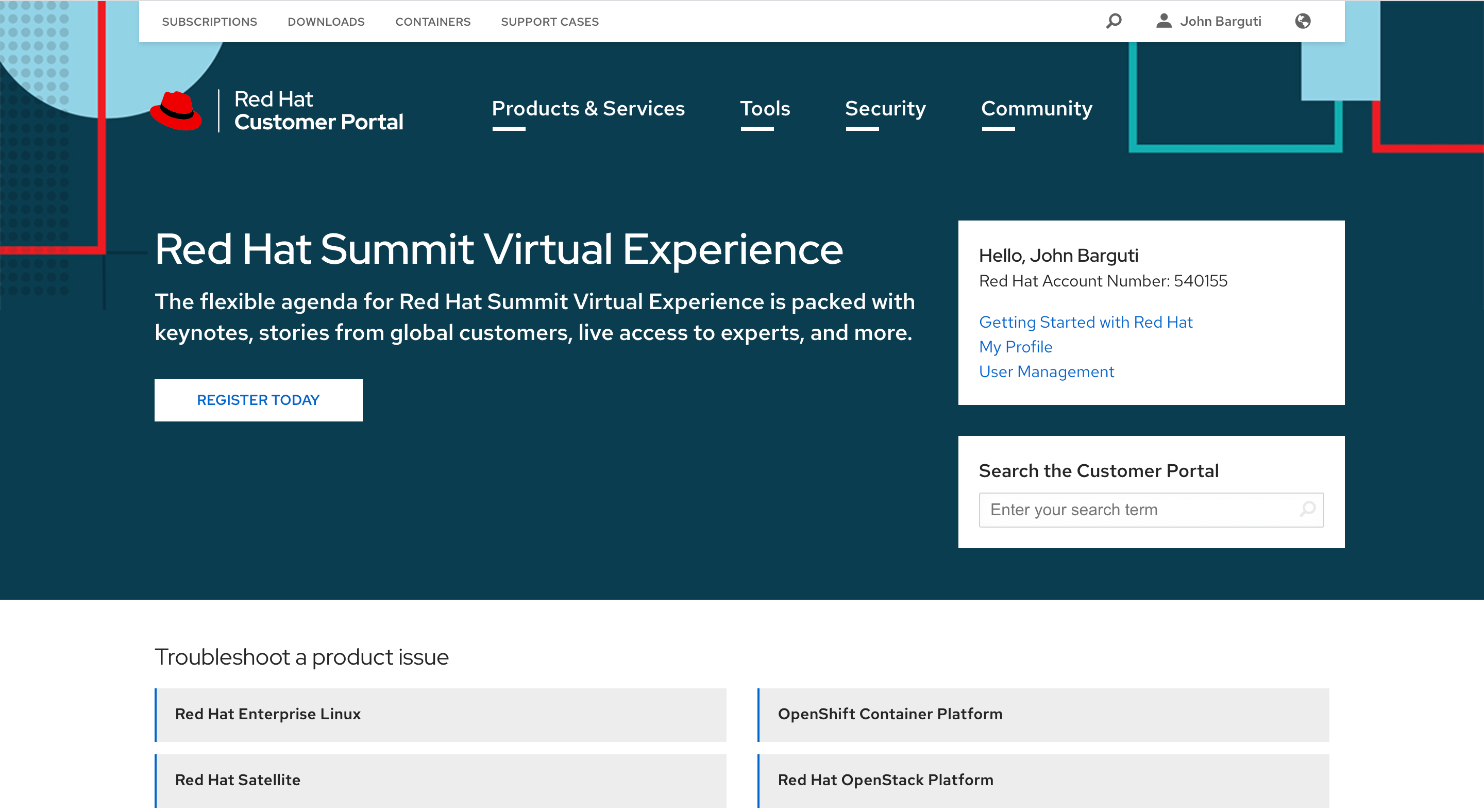The width and height of the screenshot is (1484, 812).
Task: Select OpenShift Container Platform tile
Action: pyautogui.click(x=1043, y=714)
